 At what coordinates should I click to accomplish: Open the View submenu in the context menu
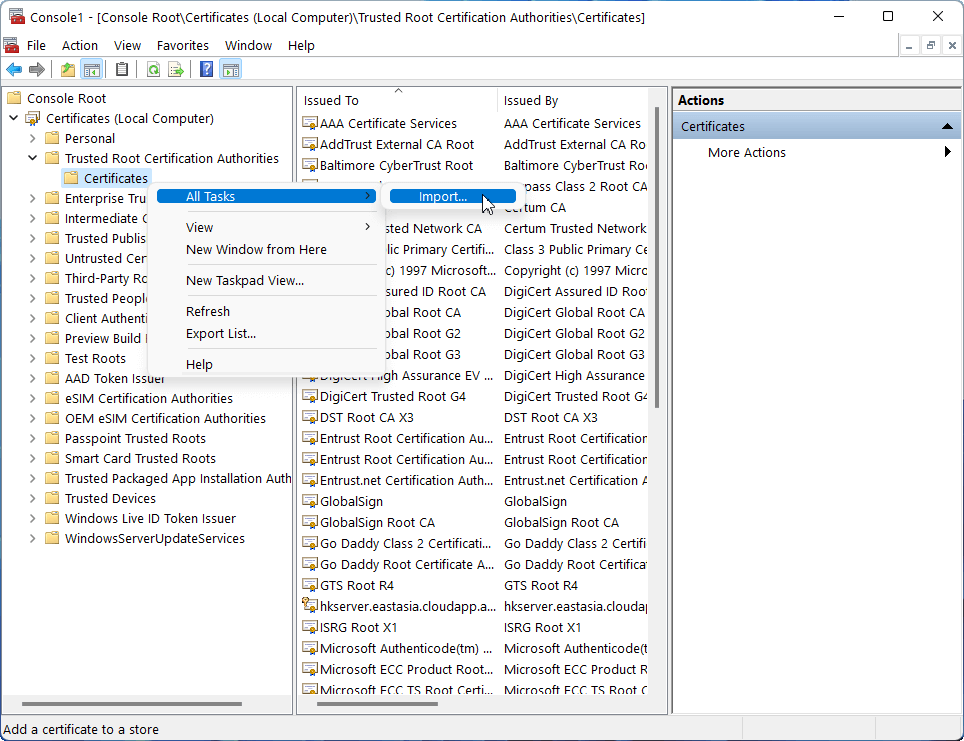pyautogui.click(x=266, y=228)
